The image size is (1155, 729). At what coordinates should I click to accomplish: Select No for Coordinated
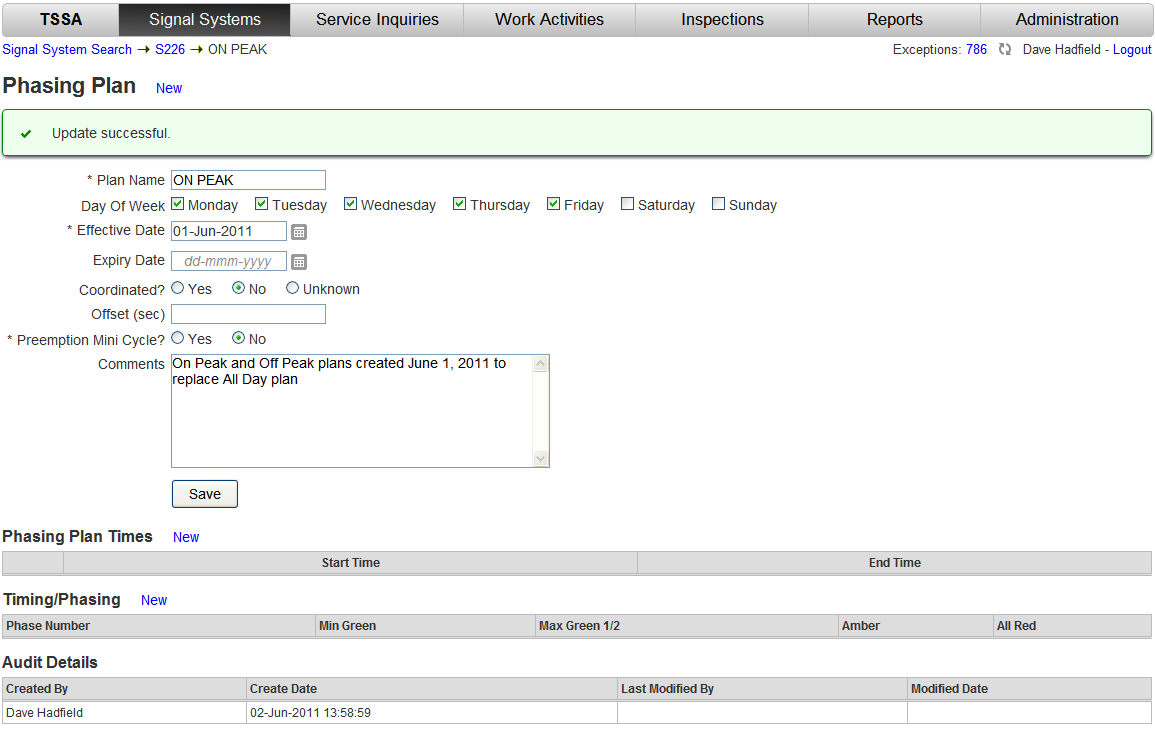coord(238,288)
